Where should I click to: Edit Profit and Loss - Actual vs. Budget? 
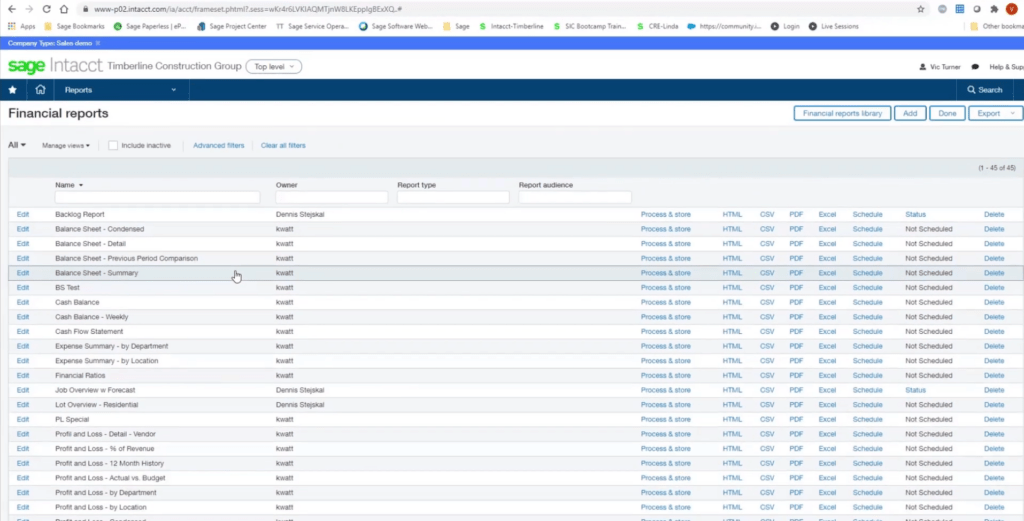[23, 478]
